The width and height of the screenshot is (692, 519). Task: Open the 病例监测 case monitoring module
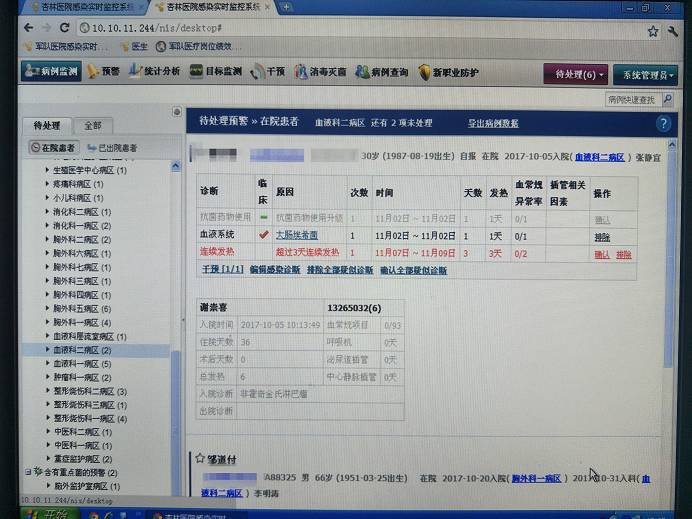pos(50,72)
